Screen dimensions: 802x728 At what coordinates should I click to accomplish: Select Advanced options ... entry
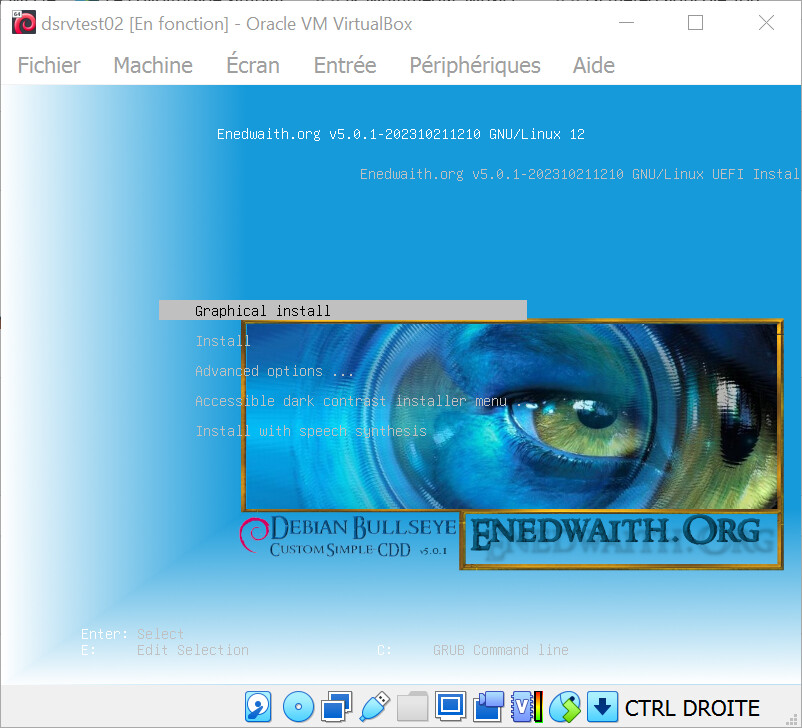tap(274, 371)
